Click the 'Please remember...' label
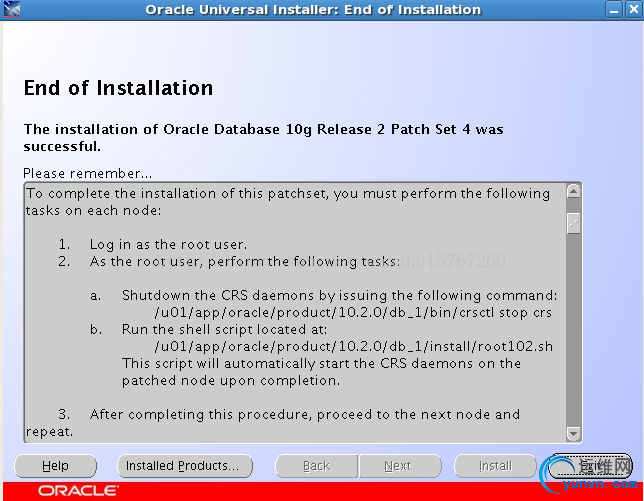 (x=87, y=174)
